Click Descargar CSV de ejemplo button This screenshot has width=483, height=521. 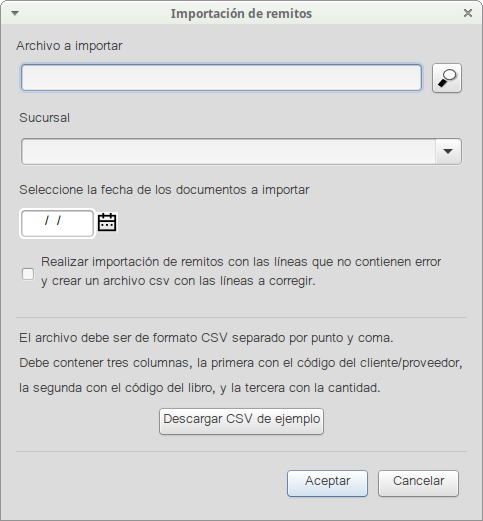tap(241, 421)
